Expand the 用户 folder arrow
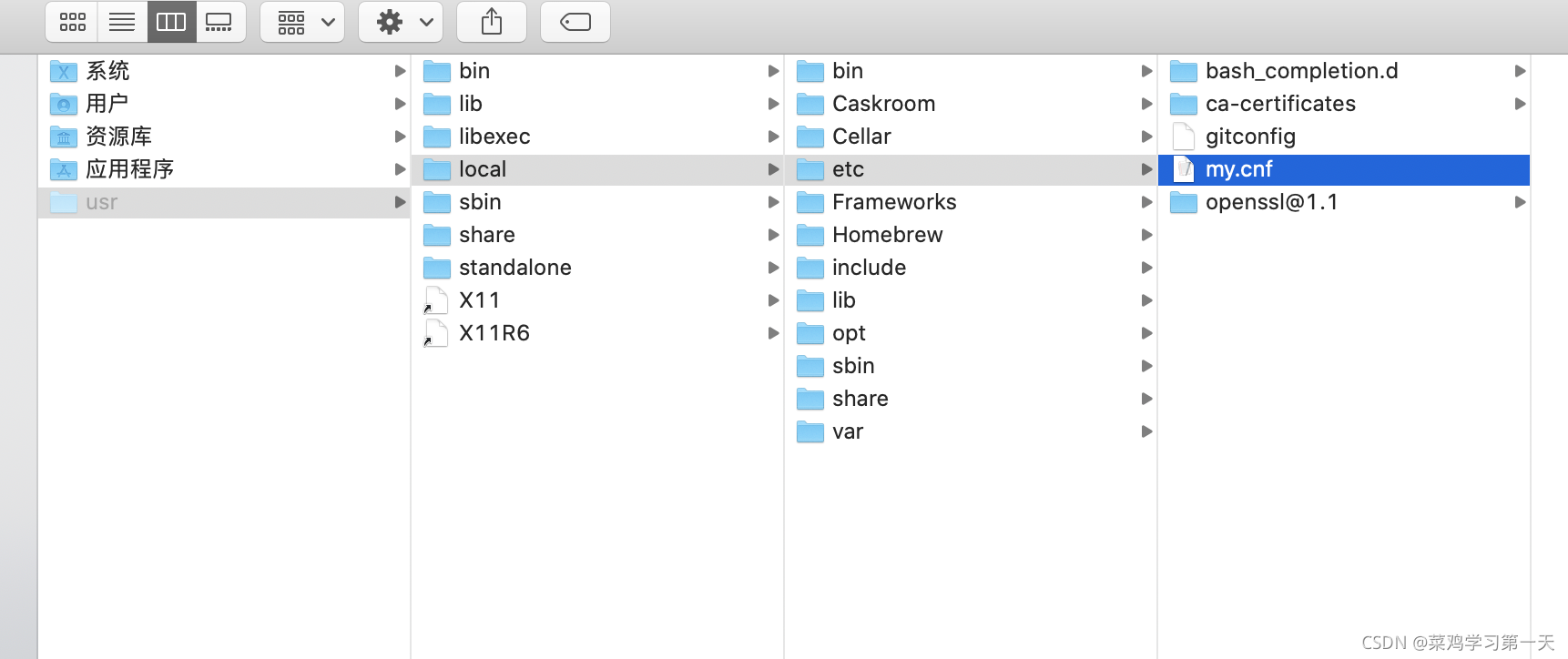Viewport: 1568px width, 659px height. [400, 104]
